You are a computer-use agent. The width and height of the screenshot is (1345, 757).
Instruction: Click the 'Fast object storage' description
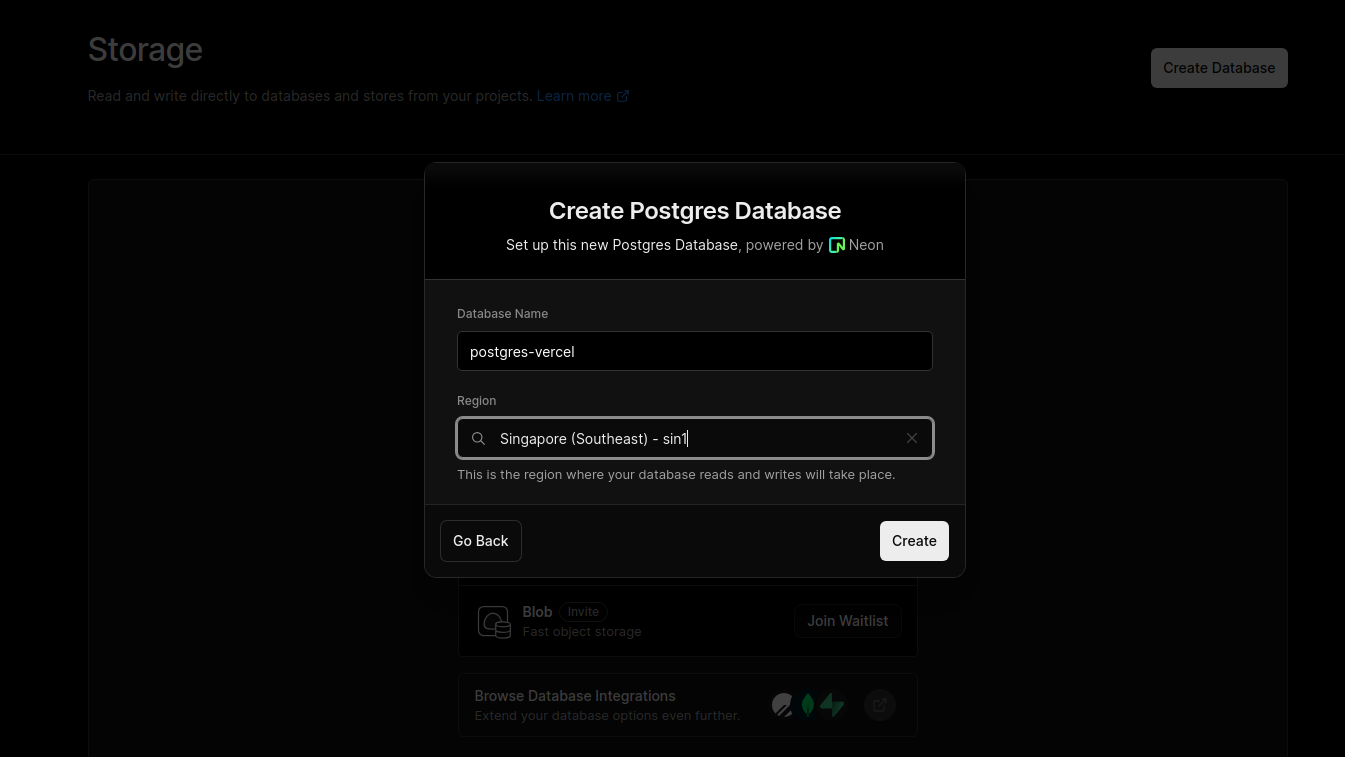tap(582, 632)
